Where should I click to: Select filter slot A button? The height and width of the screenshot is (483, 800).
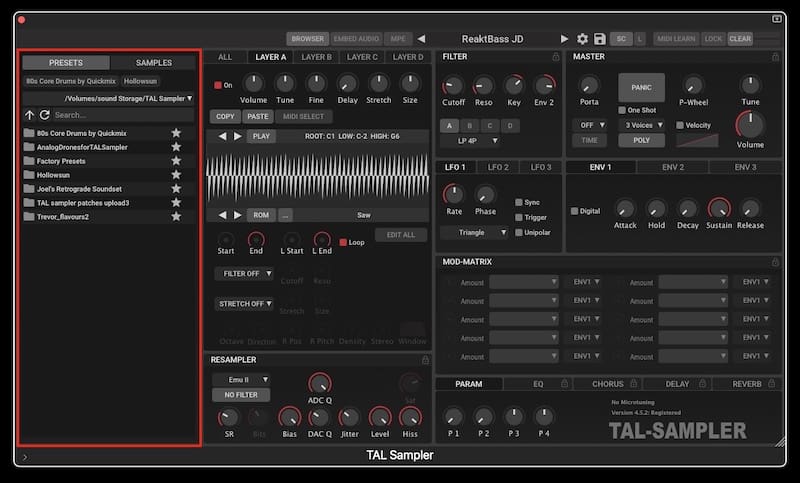[449, 125]
